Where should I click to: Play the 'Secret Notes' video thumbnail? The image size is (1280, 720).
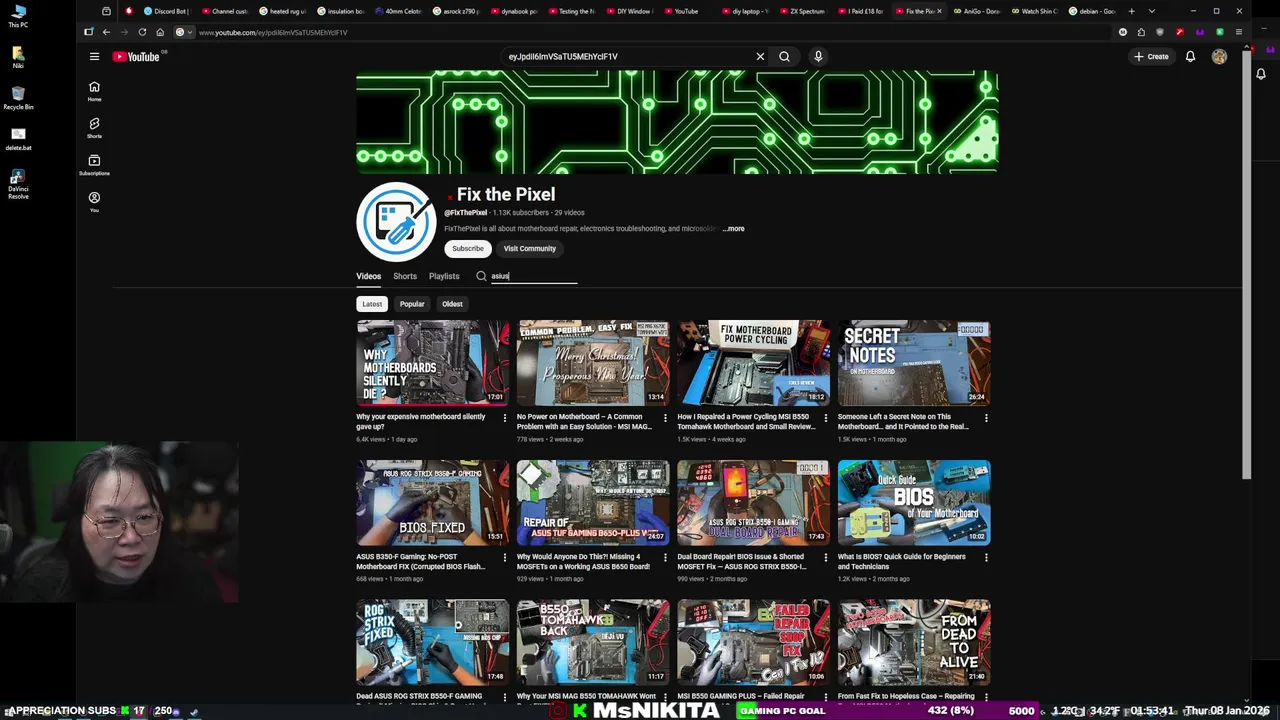(914, 362)
